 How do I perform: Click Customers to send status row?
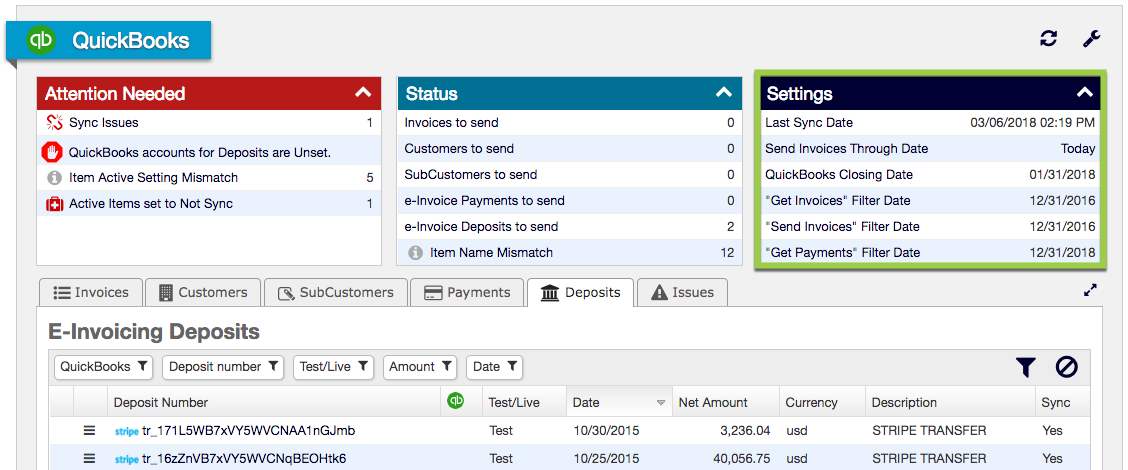point(570,149)
